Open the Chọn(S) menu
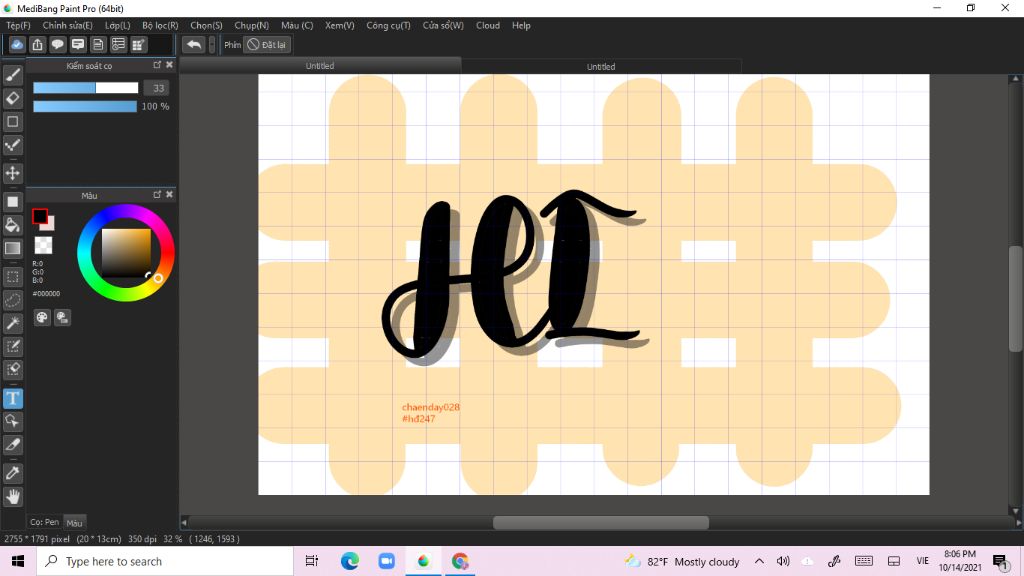 [206, 25]
